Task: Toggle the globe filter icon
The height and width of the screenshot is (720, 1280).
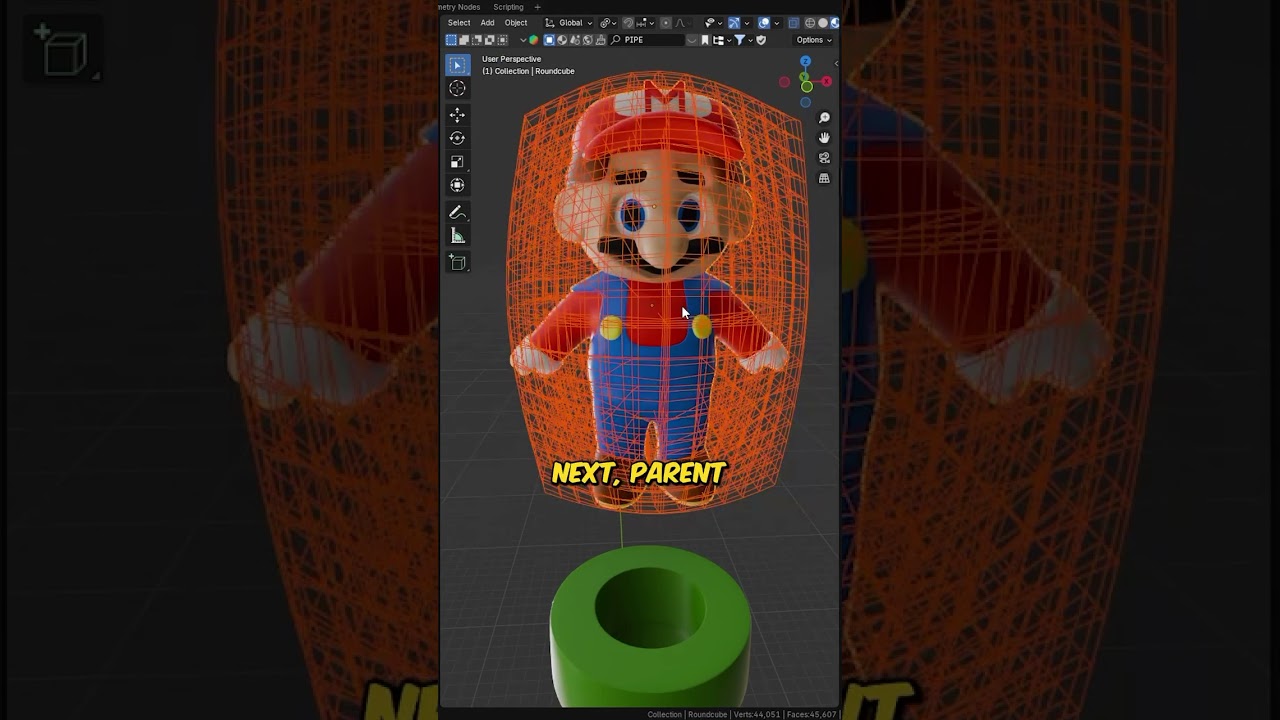Action: coord(587,40)
